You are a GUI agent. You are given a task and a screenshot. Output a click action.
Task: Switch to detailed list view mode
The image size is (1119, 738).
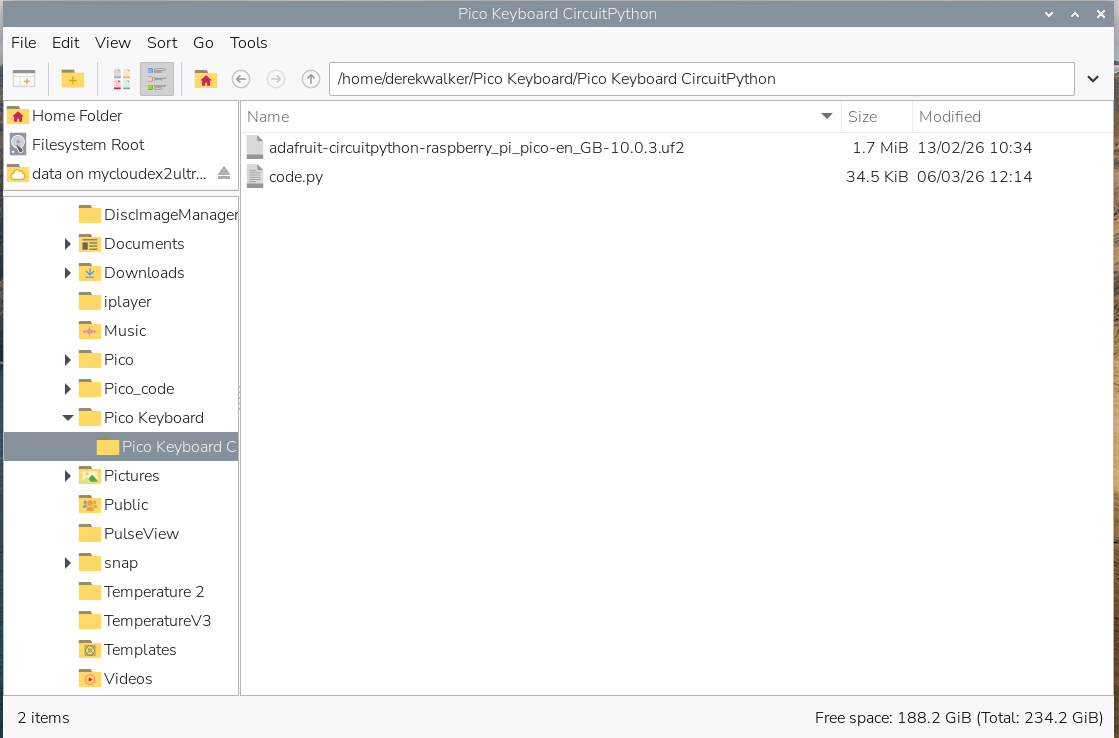pyautogui.click(x=156, y=79)
